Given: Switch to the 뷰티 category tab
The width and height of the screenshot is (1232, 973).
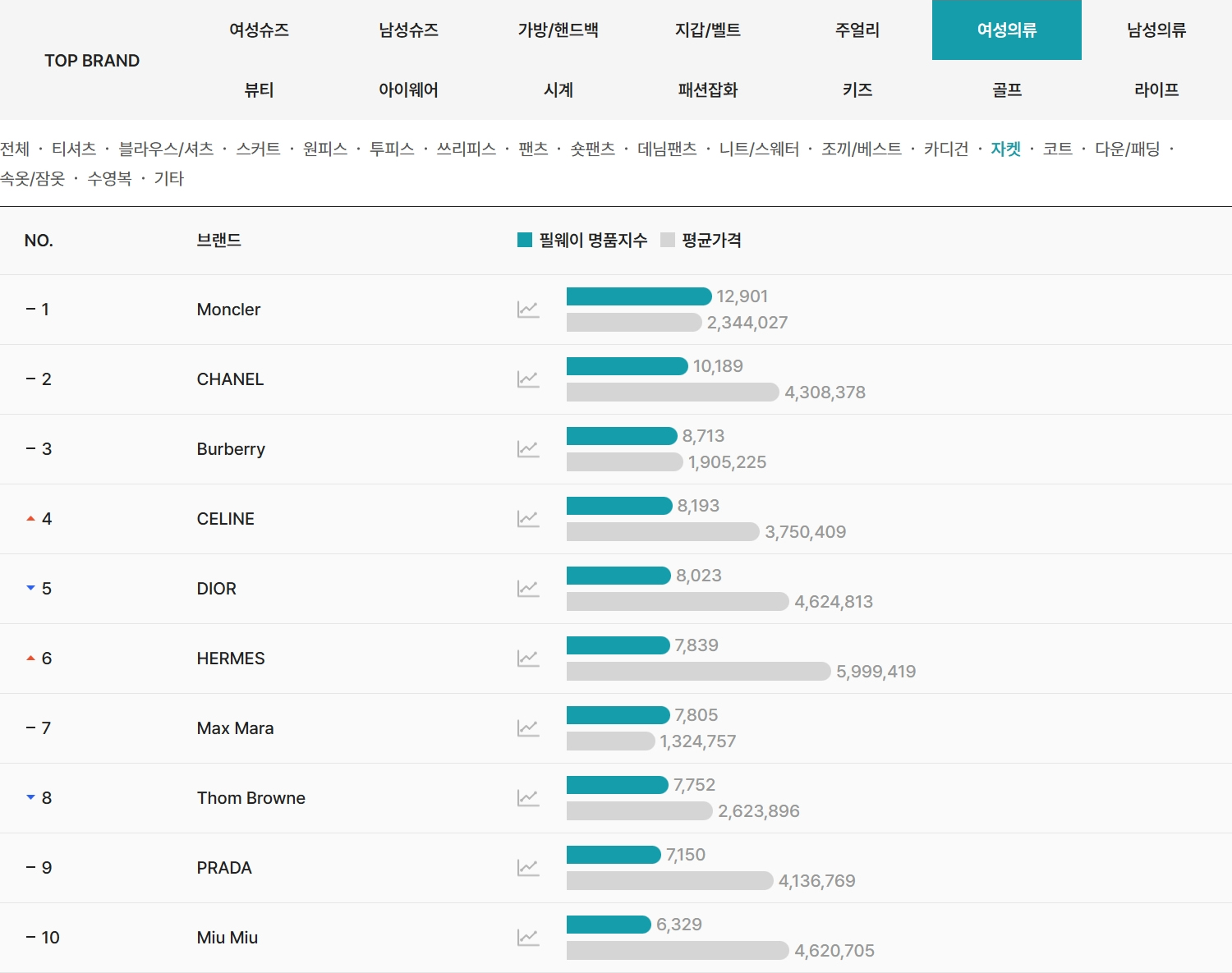Looking at the screenshot, I should tap(259, 89).
